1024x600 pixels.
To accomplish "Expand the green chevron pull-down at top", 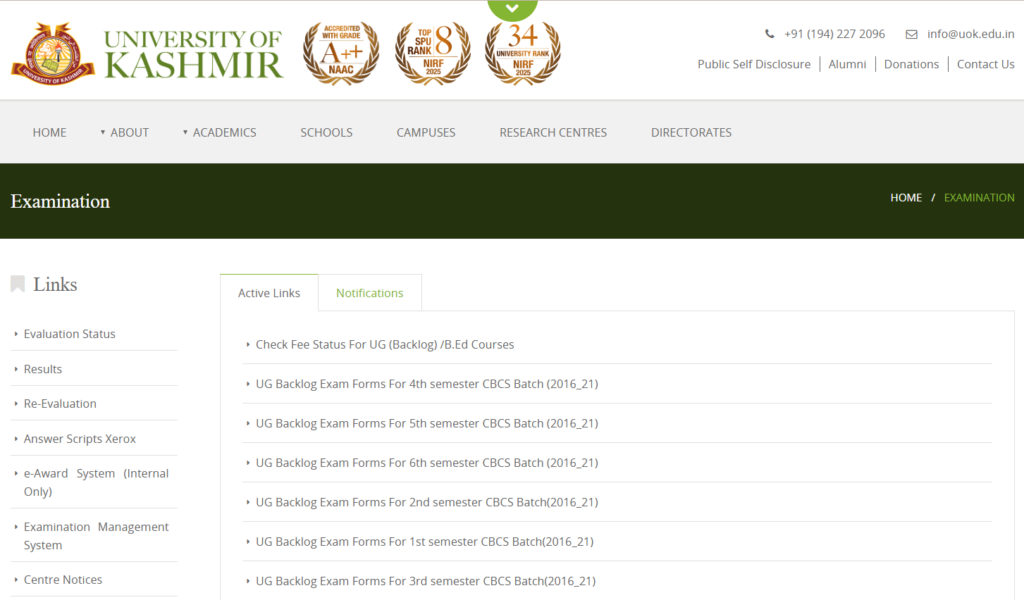I will pyautogui.click(x=512, y=9).
